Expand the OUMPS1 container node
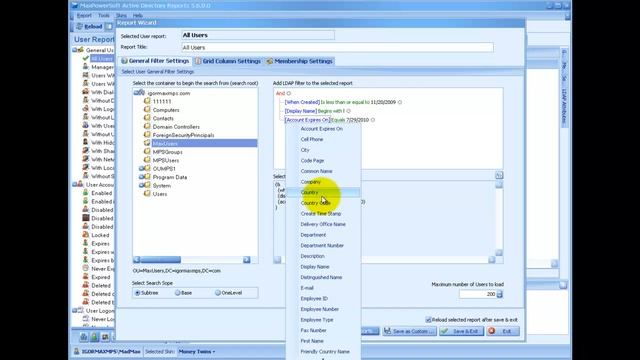Image resolution: width=640 pixels, height=360 pixels. point(141,169)
